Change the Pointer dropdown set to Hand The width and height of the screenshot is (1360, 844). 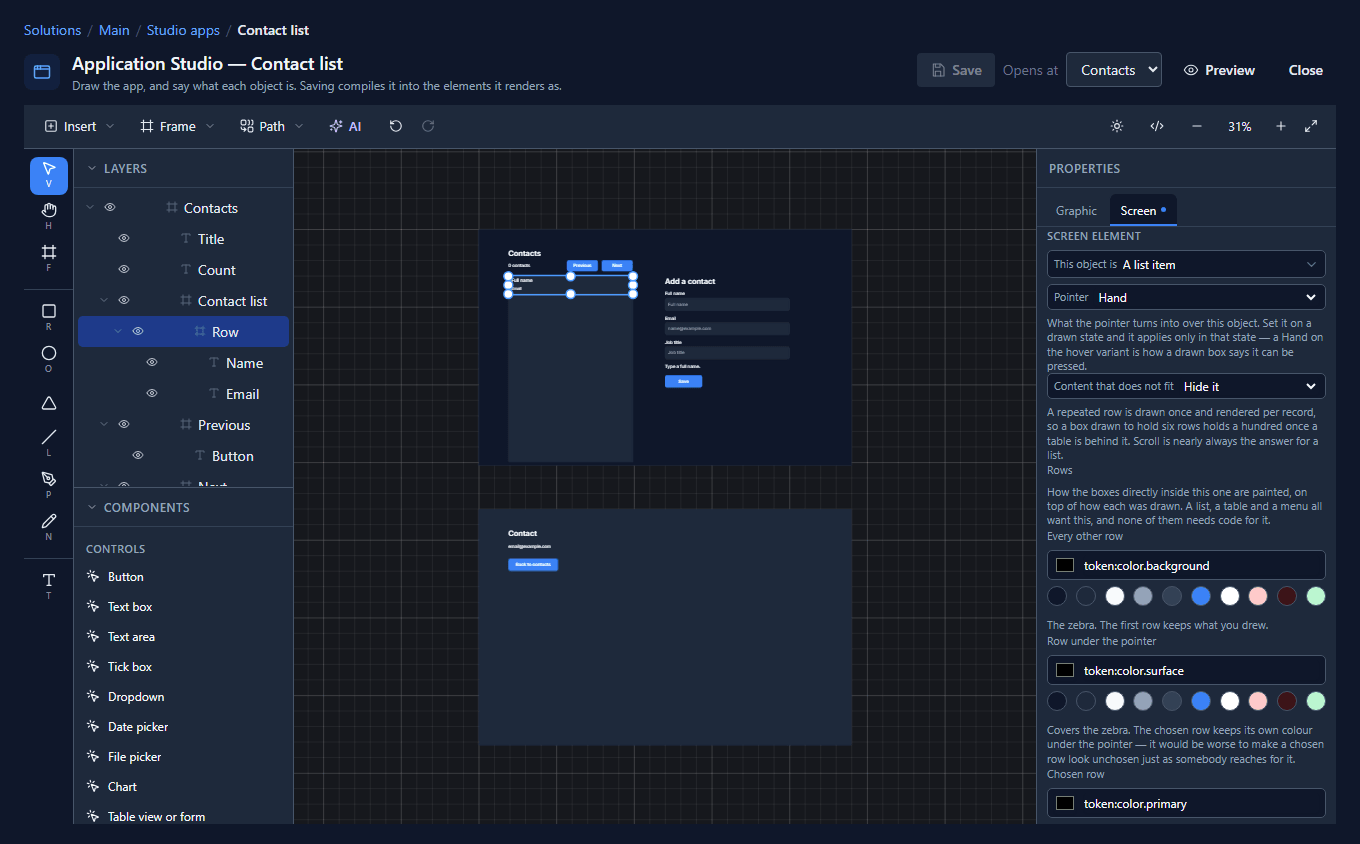[x=1186, y=297]
